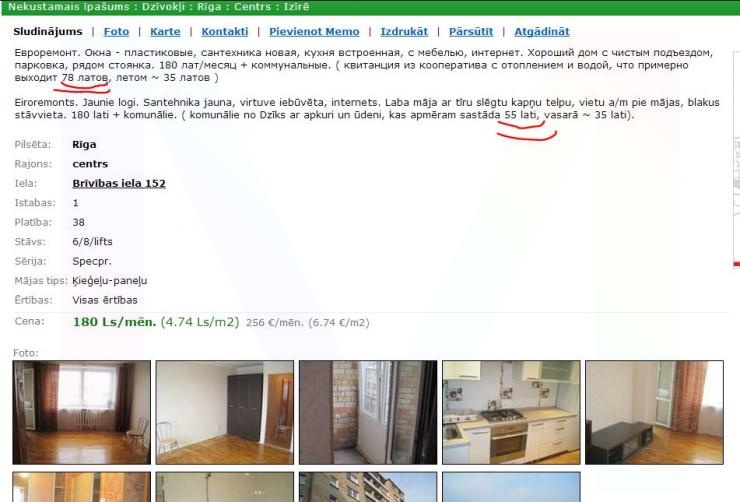This screenshot has width=740, height=502.
Task: Open first thumbnail in second photo row
Action: (82, 487)
